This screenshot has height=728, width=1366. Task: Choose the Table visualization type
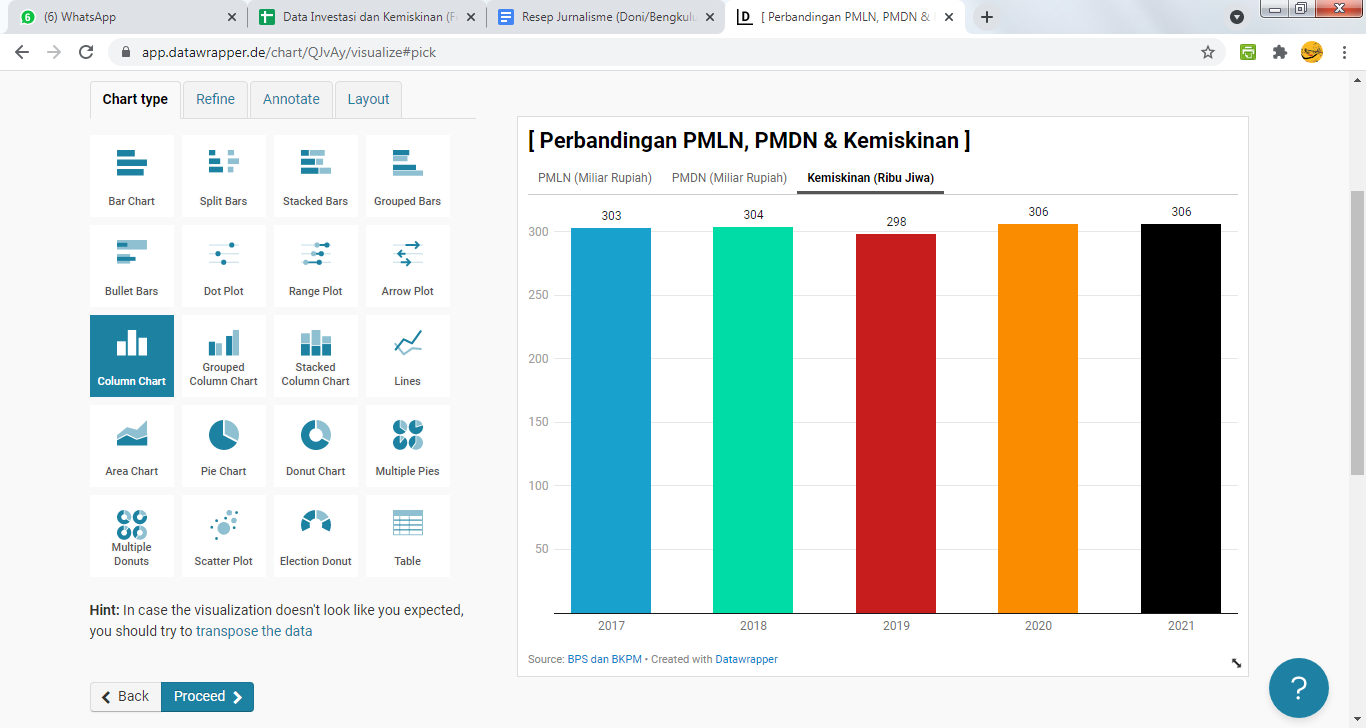click(x=407, y=536)
